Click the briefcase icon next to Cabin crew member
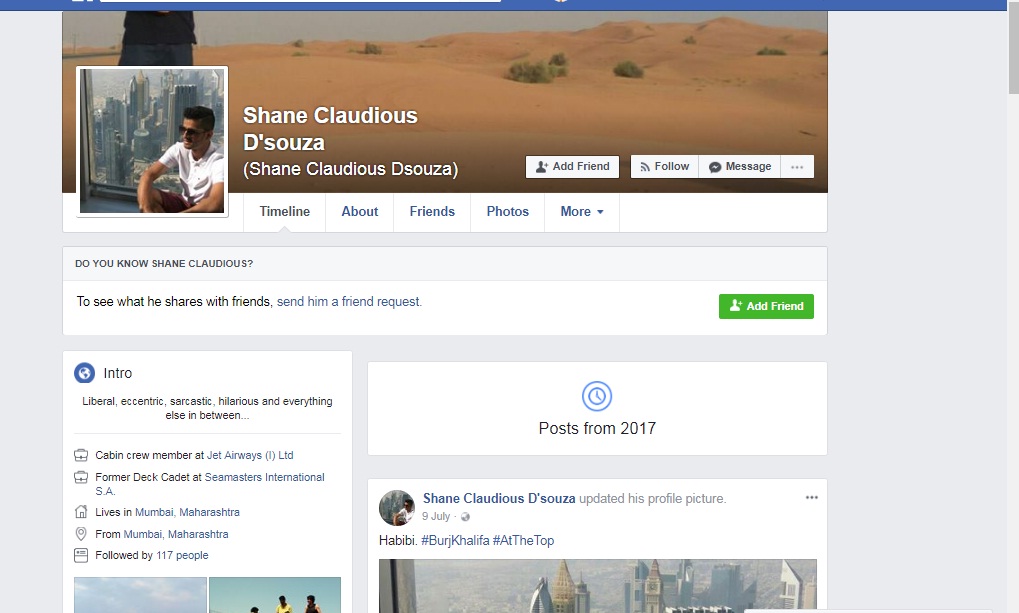 [x=81, y=455]
